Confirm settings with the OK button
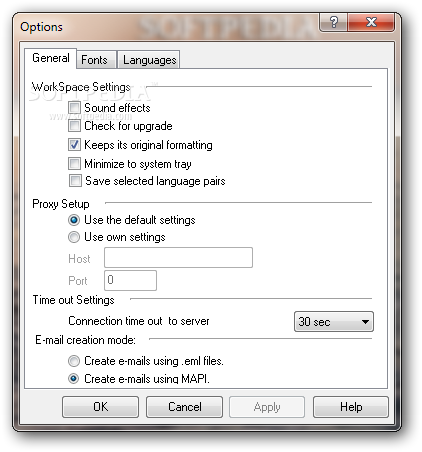Screen dimensions: 422x452 click(x=100, y=407)
